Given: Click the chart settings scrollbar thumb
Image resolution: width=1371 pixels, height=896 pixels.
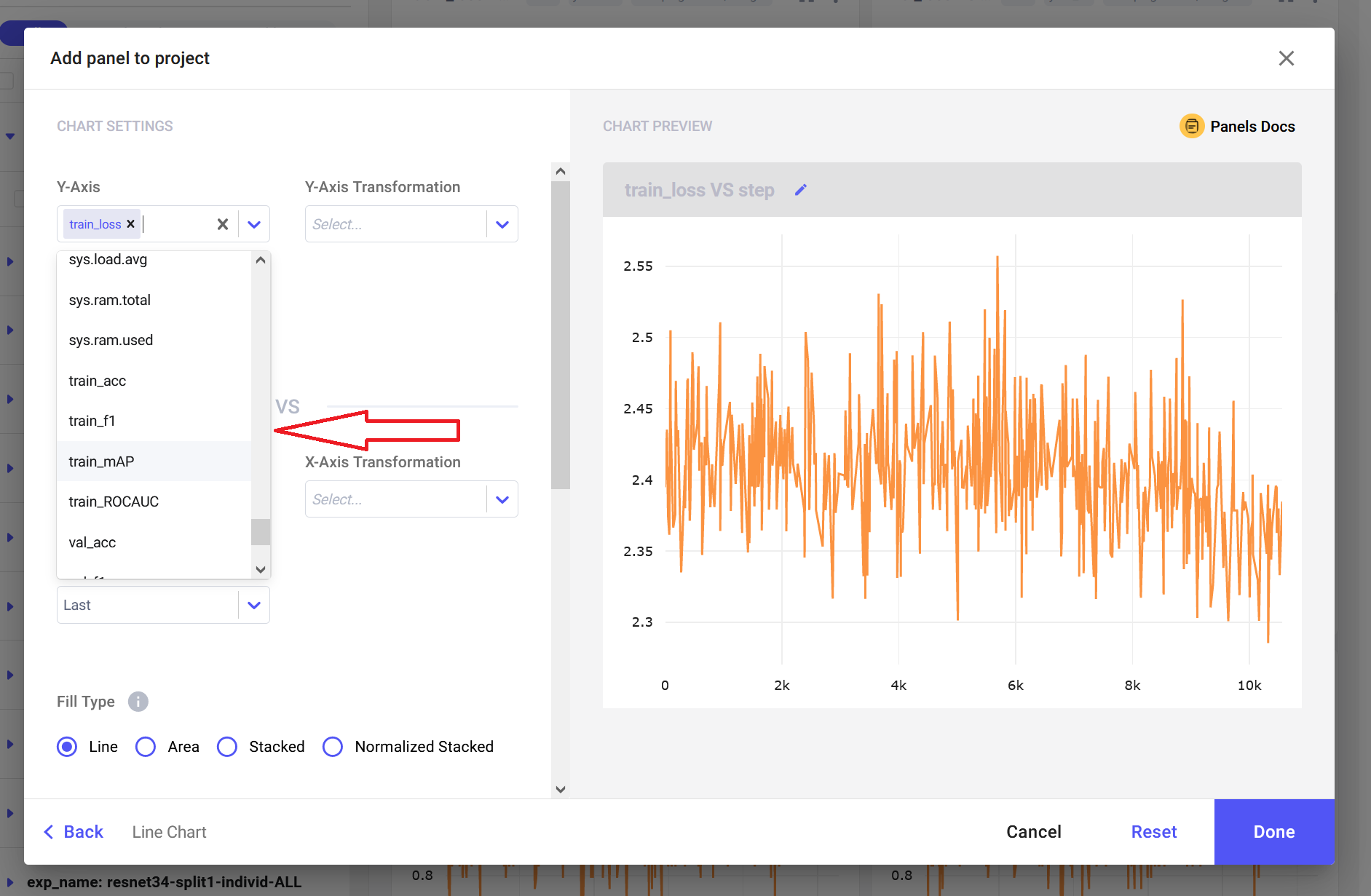Looking at the screenshot, I should click(560, 335).
